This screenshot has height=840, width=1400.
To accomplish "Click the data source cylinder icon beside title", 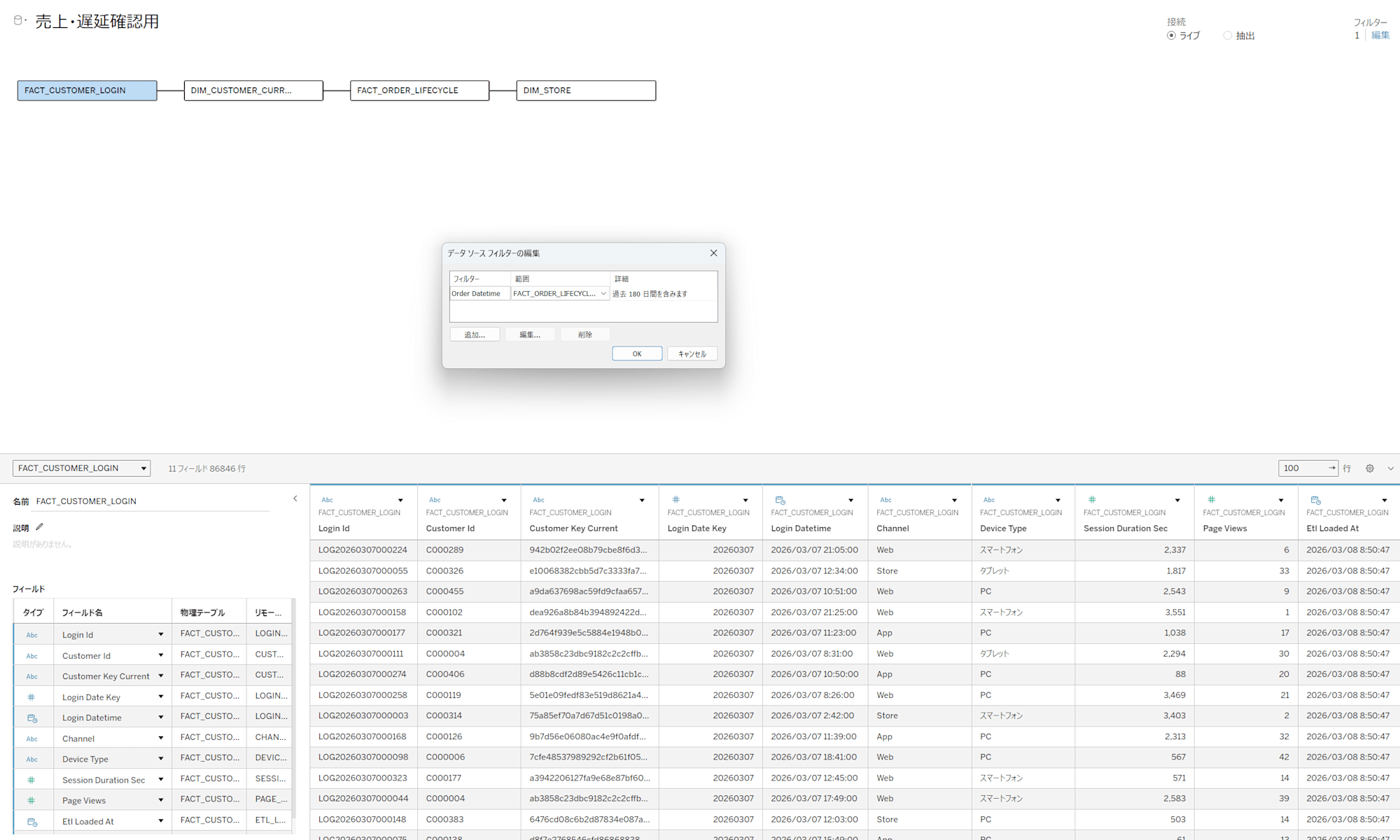I will click(x=18, y=21).
